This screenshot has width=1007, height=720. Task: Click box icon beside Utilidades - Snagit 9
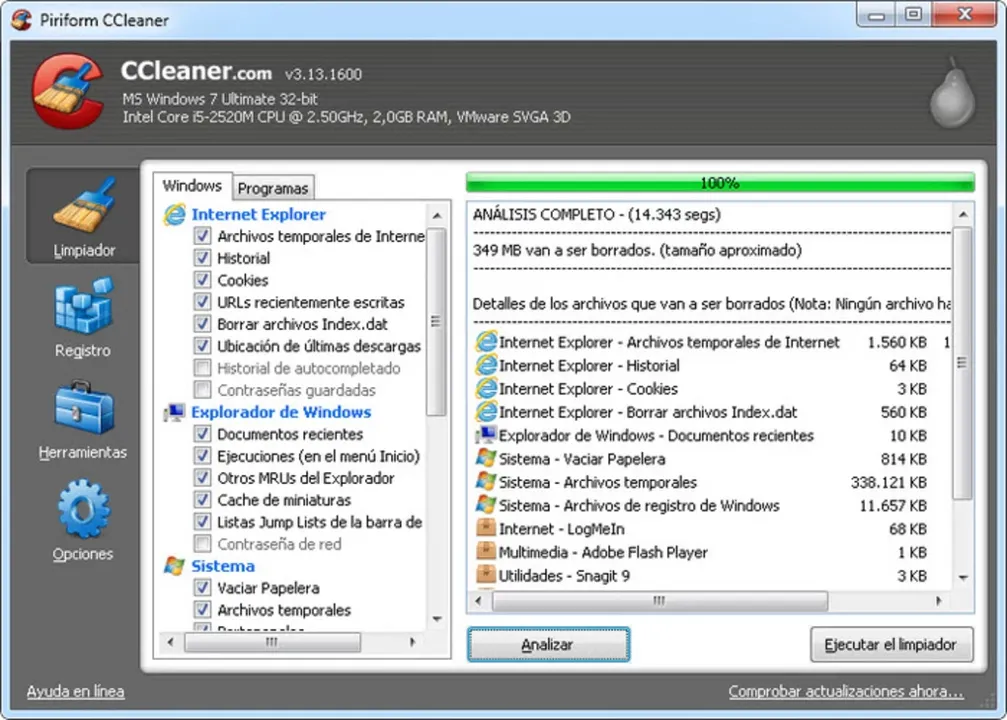pyautogui.click(x=486, y=575)
